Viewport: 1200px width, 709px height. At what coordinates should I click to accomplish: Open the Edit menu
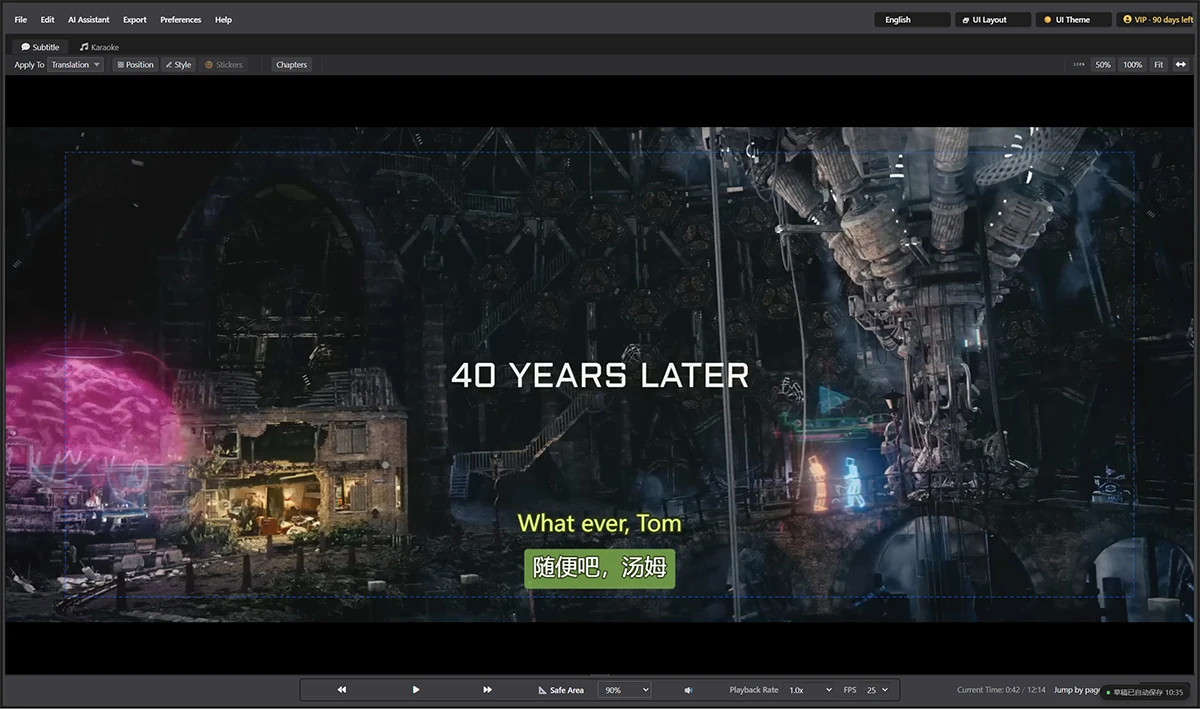(x=48, y=20)
